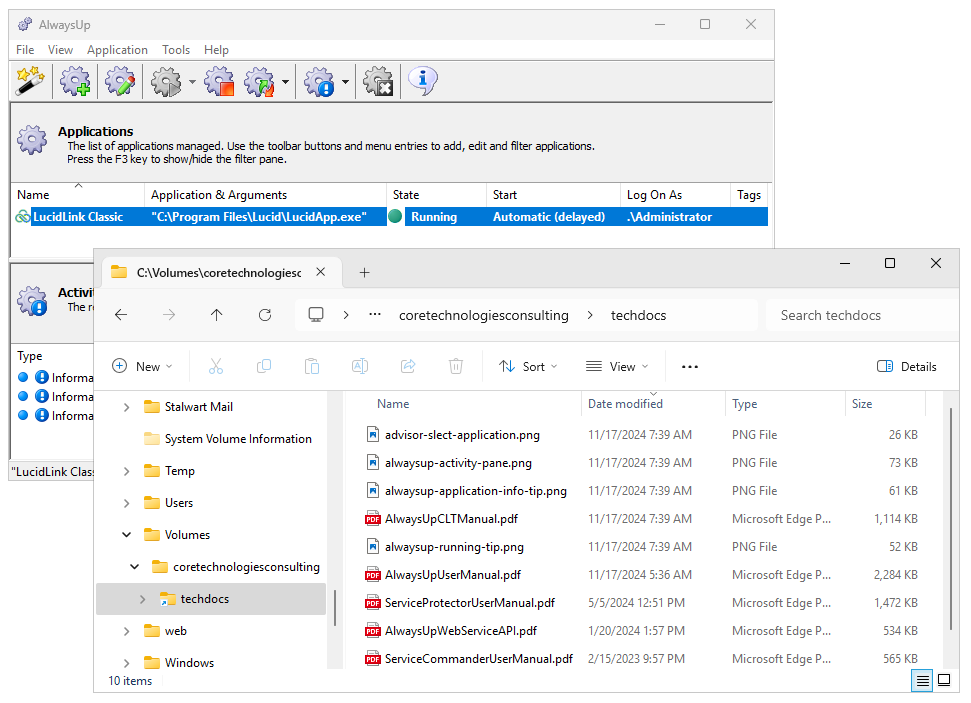Screen dimensions: 971x703
Task: Open the Help menu in AlwaysUp
Action: point(216,50)
